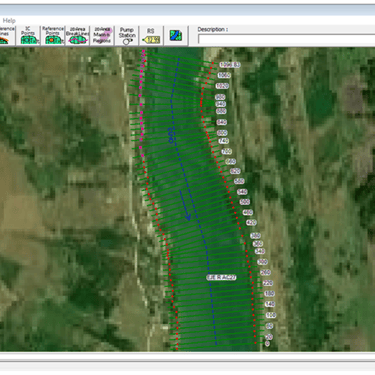Select the Pump Station tool

click(x=127, y=35)
